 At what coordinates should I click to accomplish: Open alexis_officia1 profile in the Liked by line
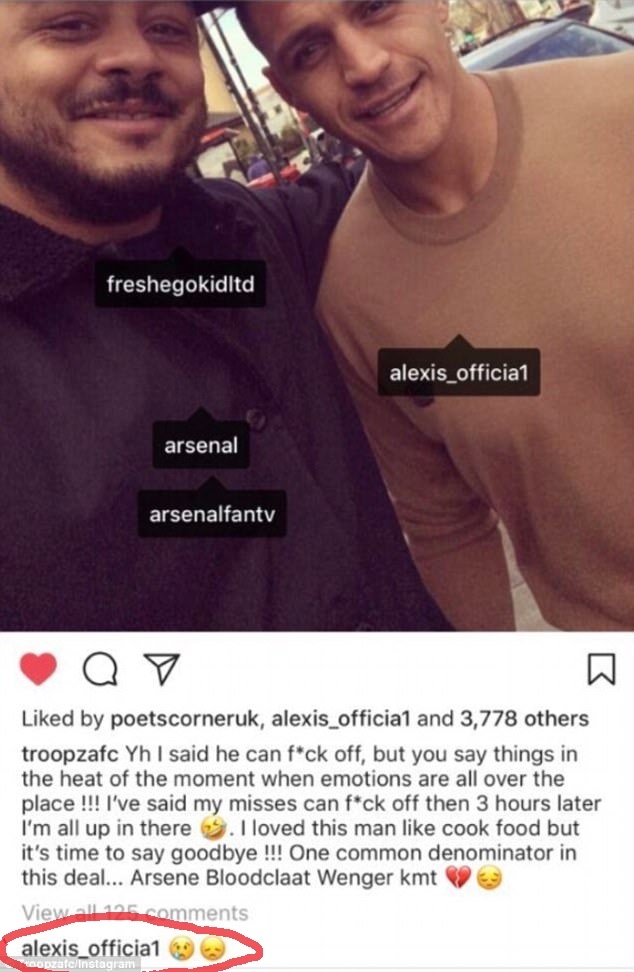[341, 719]
